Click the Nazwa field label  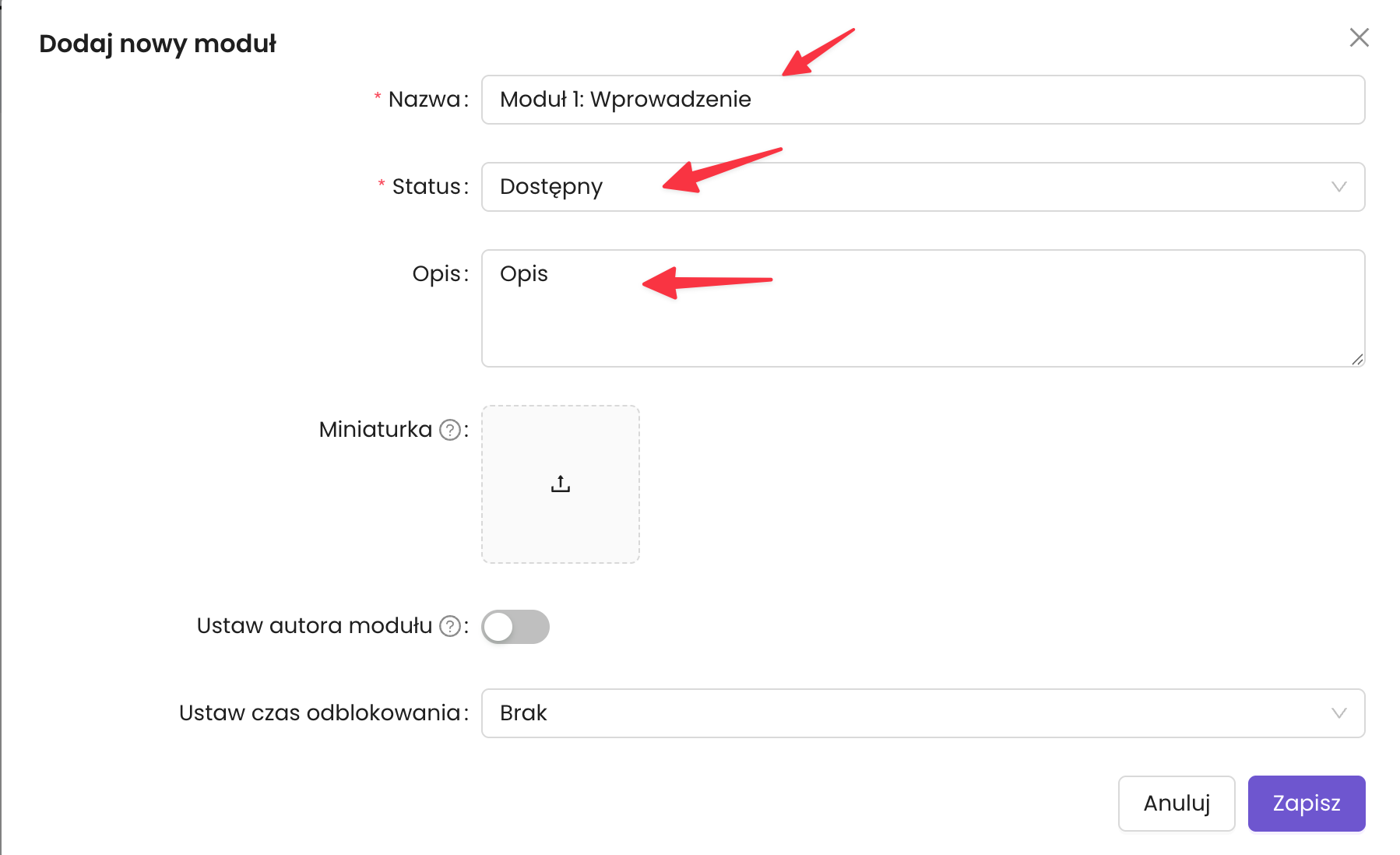pos(424,100)
